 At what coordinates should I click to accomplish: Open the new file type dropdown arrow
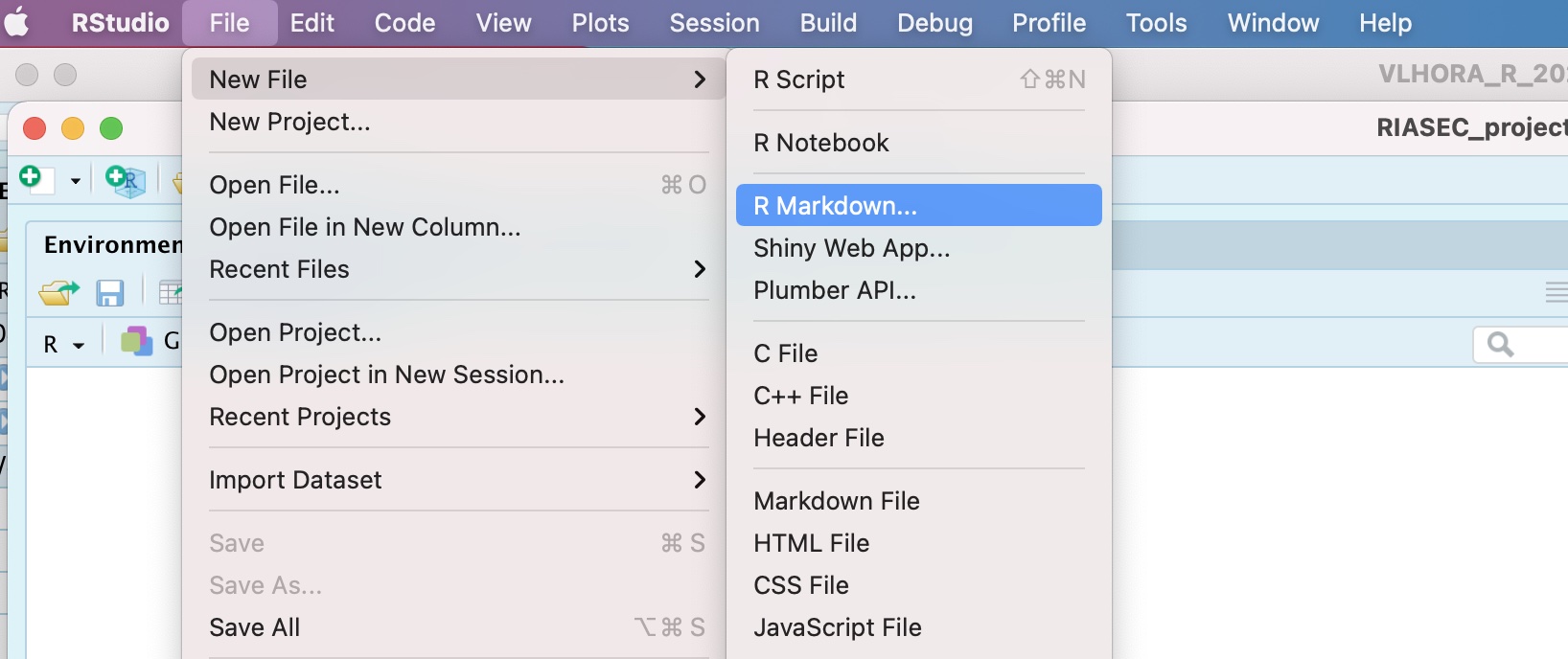point(76,180)
